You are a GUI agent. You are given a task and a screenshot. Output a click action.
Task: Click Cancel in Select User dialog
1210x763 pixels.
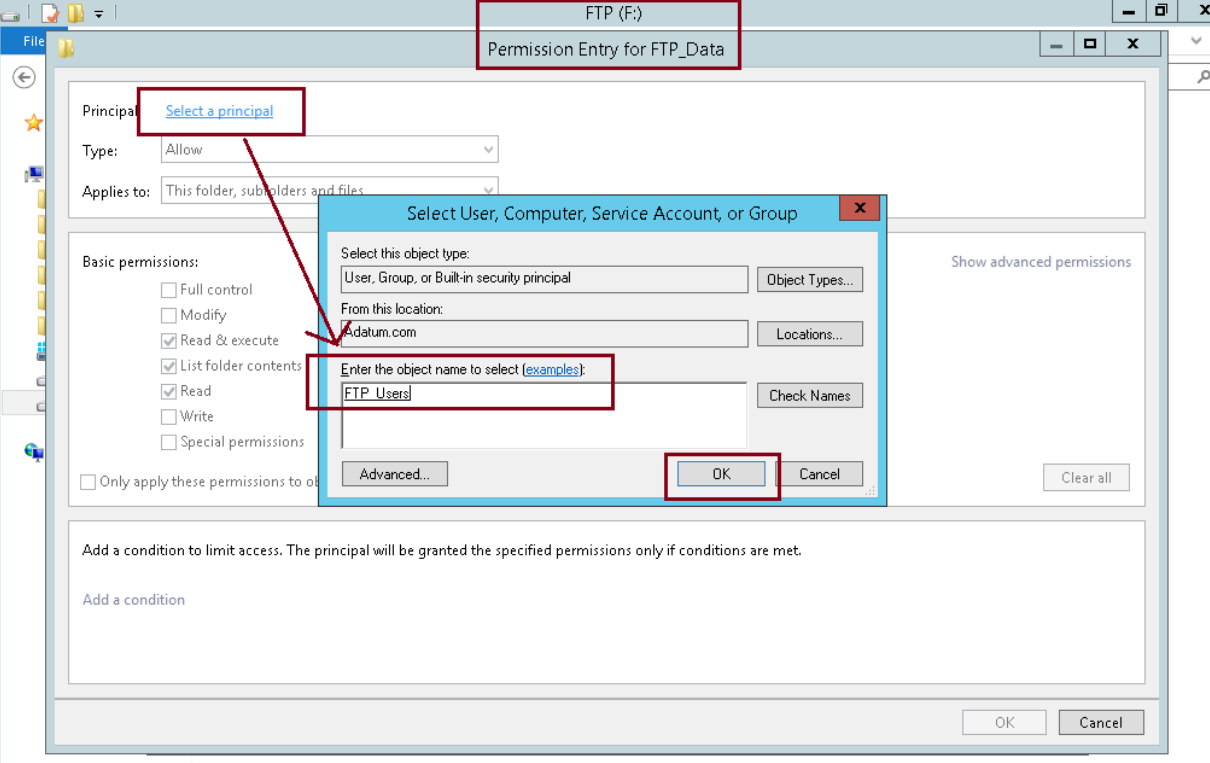click(820, 474)
